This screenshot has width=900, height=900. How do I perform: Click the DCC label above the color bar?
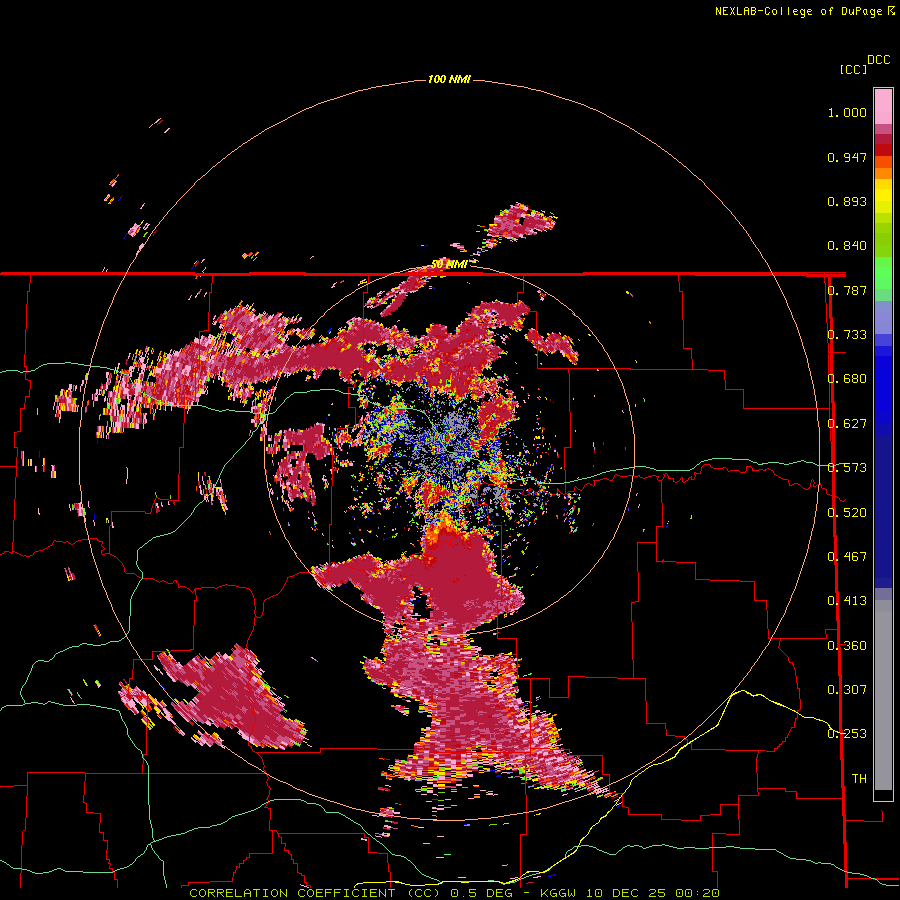tap(879, 60)
